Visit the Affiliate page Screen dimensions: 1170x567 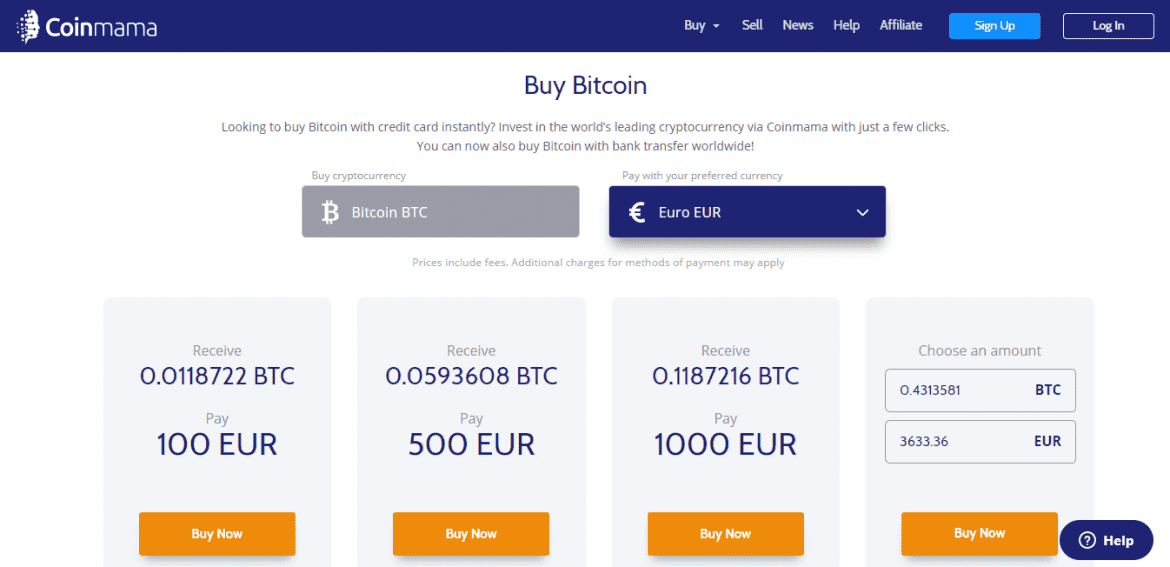click(901, 26)
